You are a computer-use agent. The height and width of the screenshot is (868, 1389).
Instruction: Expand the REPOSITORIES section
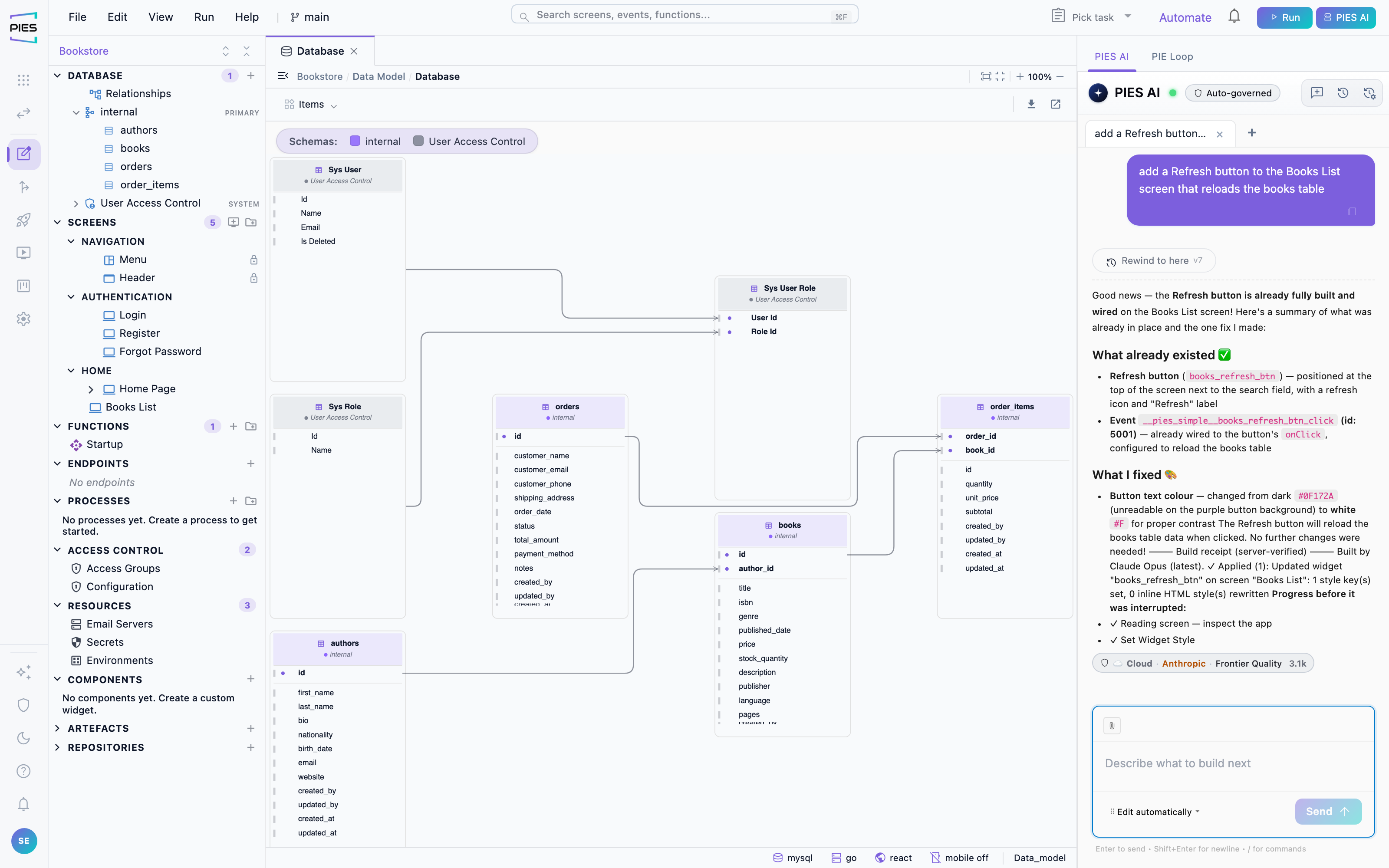point(57,747)
